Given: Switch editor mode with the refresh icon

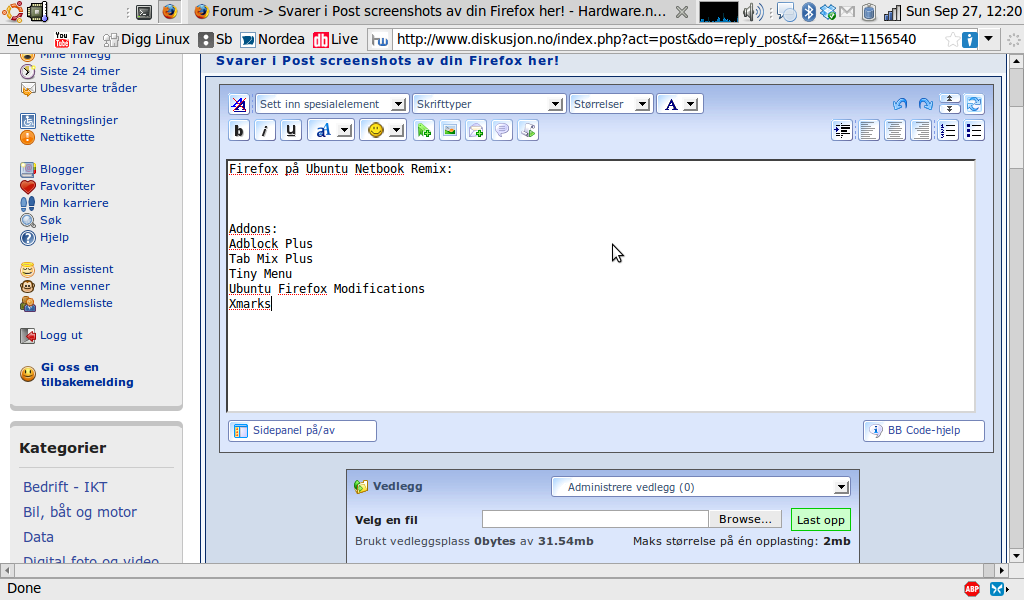Looking at the screenshot, I should click(974, 104).
